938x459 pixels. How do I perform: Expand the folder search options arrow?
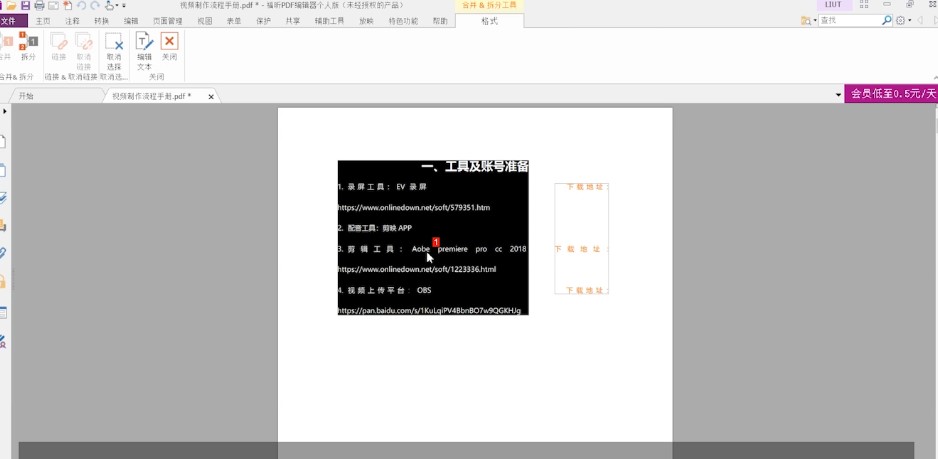click(815, 21)
